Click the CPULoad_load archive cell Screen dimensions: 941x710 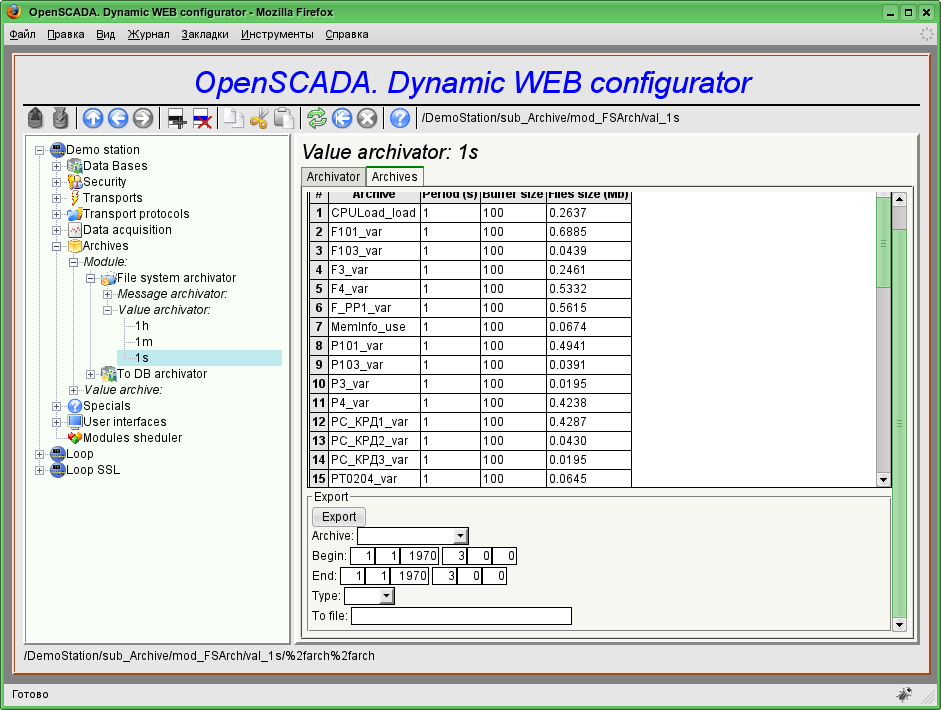[x=374, y=213]
